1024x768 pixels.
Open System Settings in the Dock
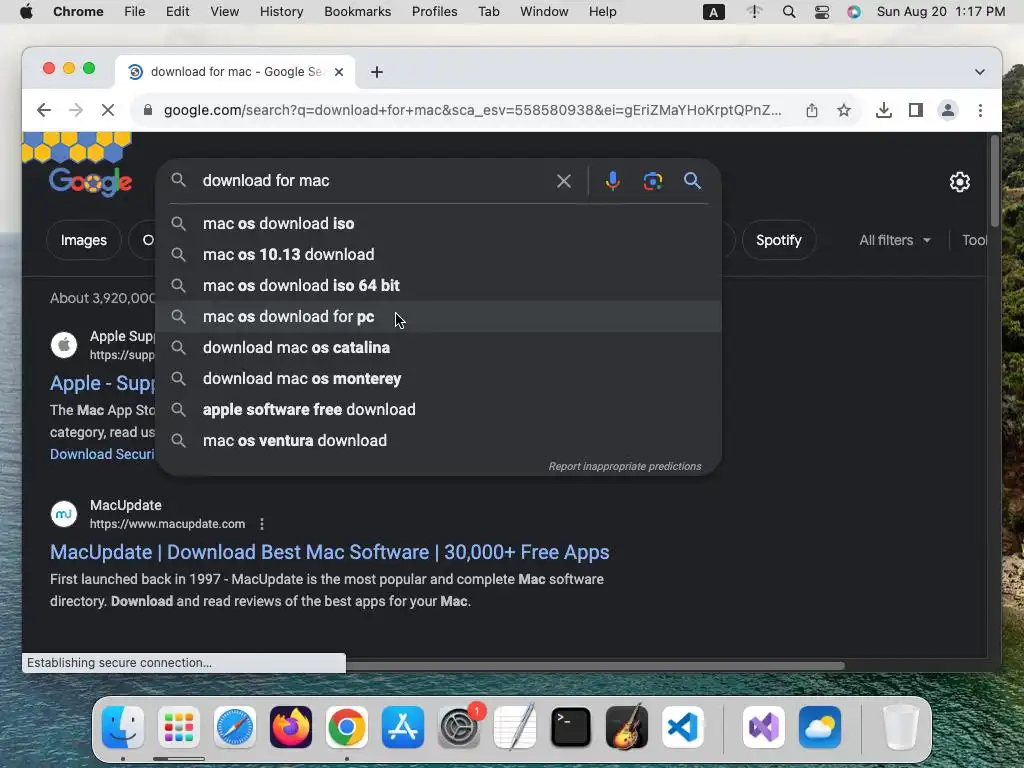(458, 727)
